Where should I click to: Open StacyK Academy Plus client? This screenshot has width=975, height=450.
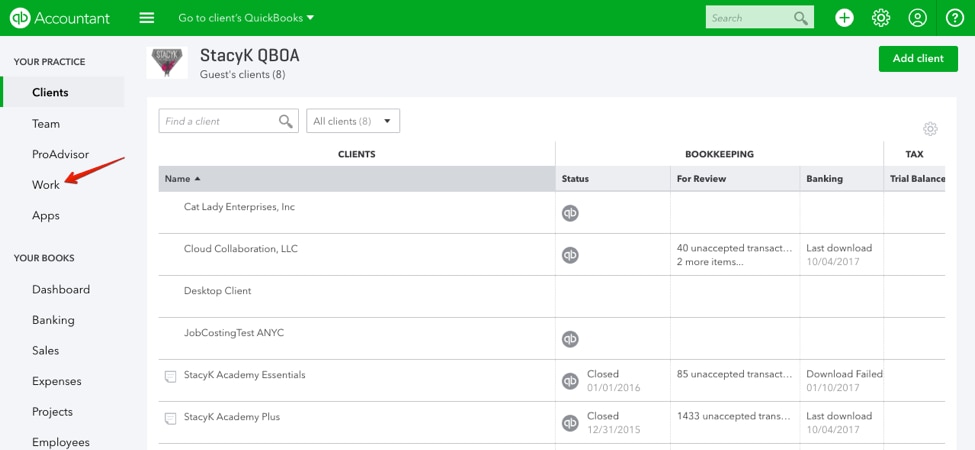click(x=231, y=416)
